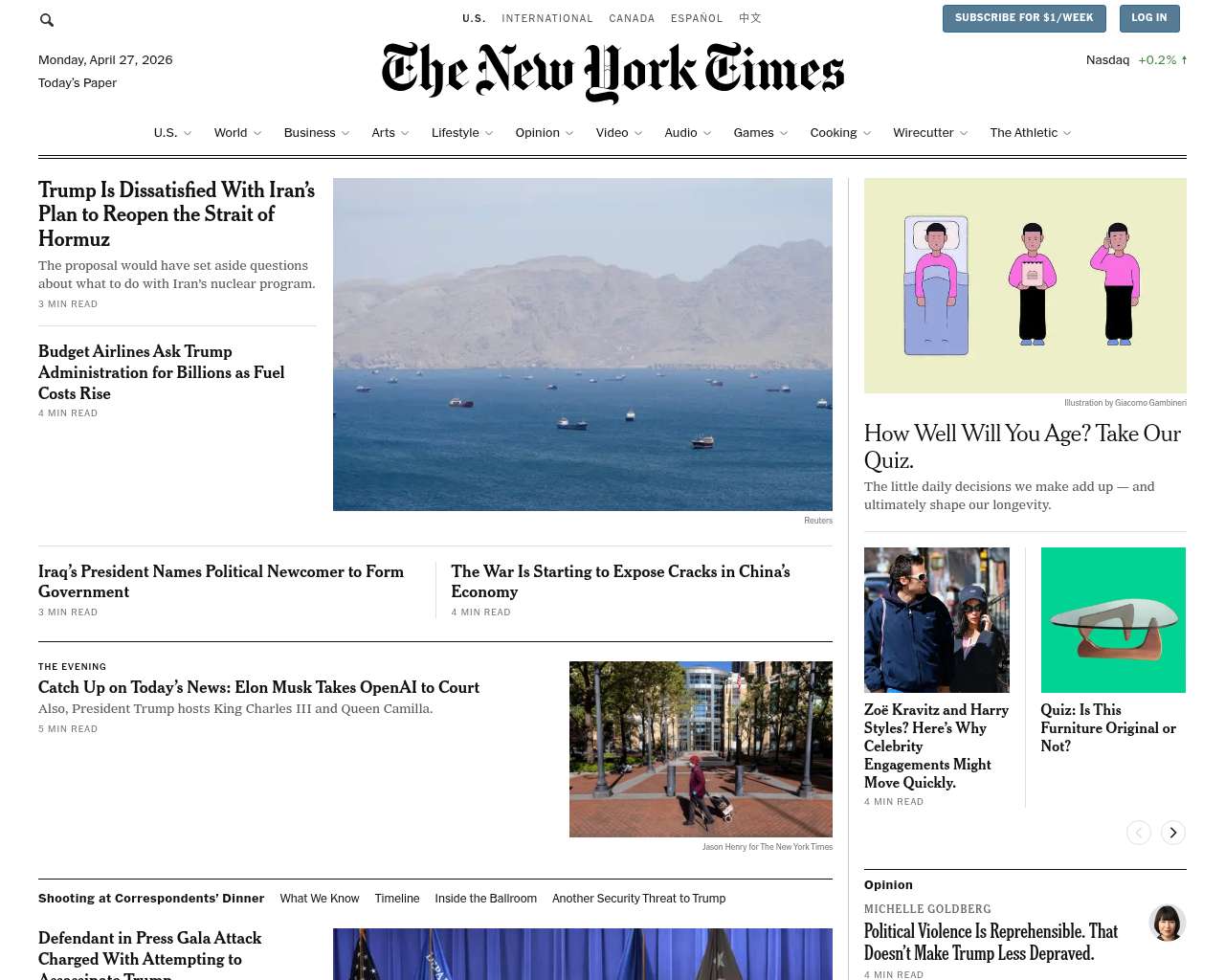Click the next carousel arrow
Viewport: 1225px width, 980px height.
click(x=1173, y=833)
